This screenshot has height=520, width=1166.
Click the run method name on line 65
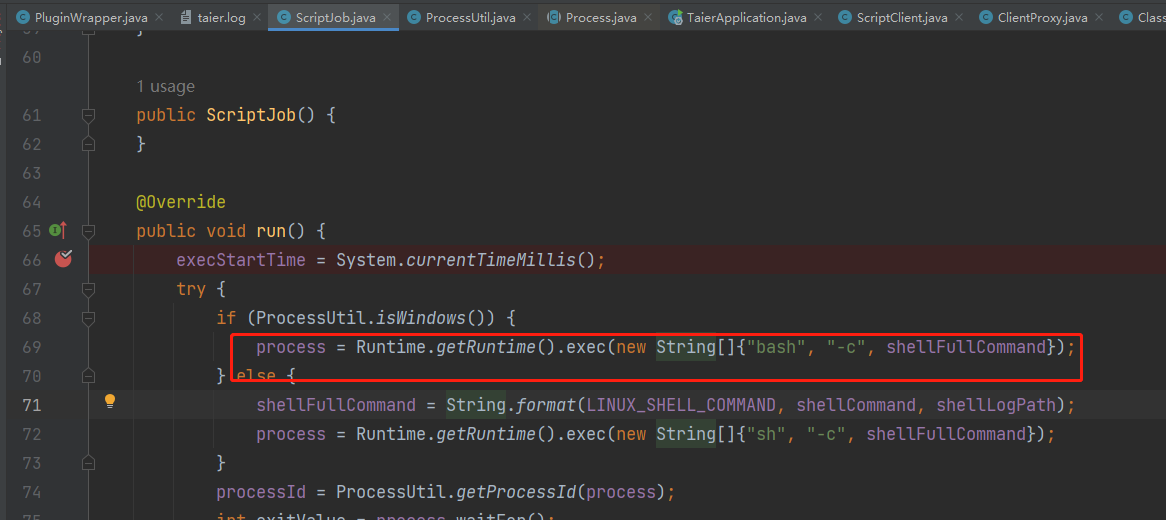point(271,231)
